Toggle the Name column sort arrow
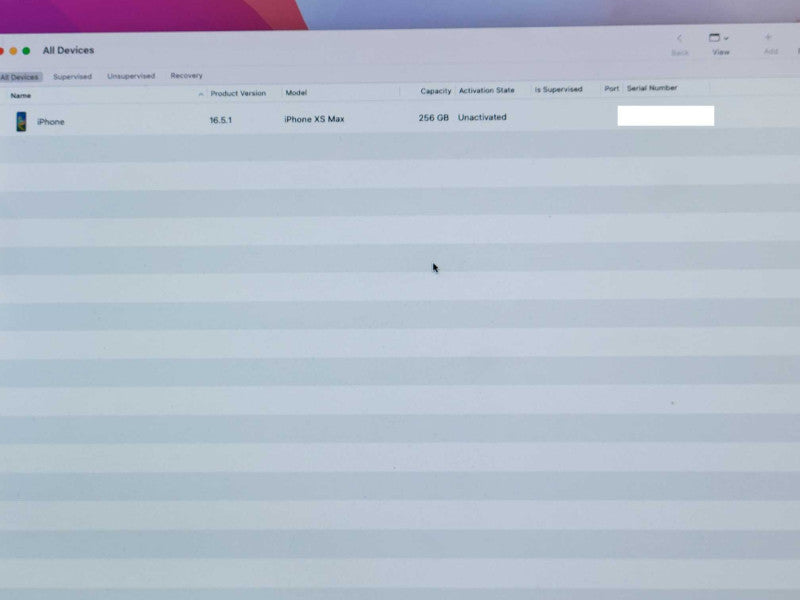Image resolution: width=800 pixels, height=600 pixels. pos(201,94)
